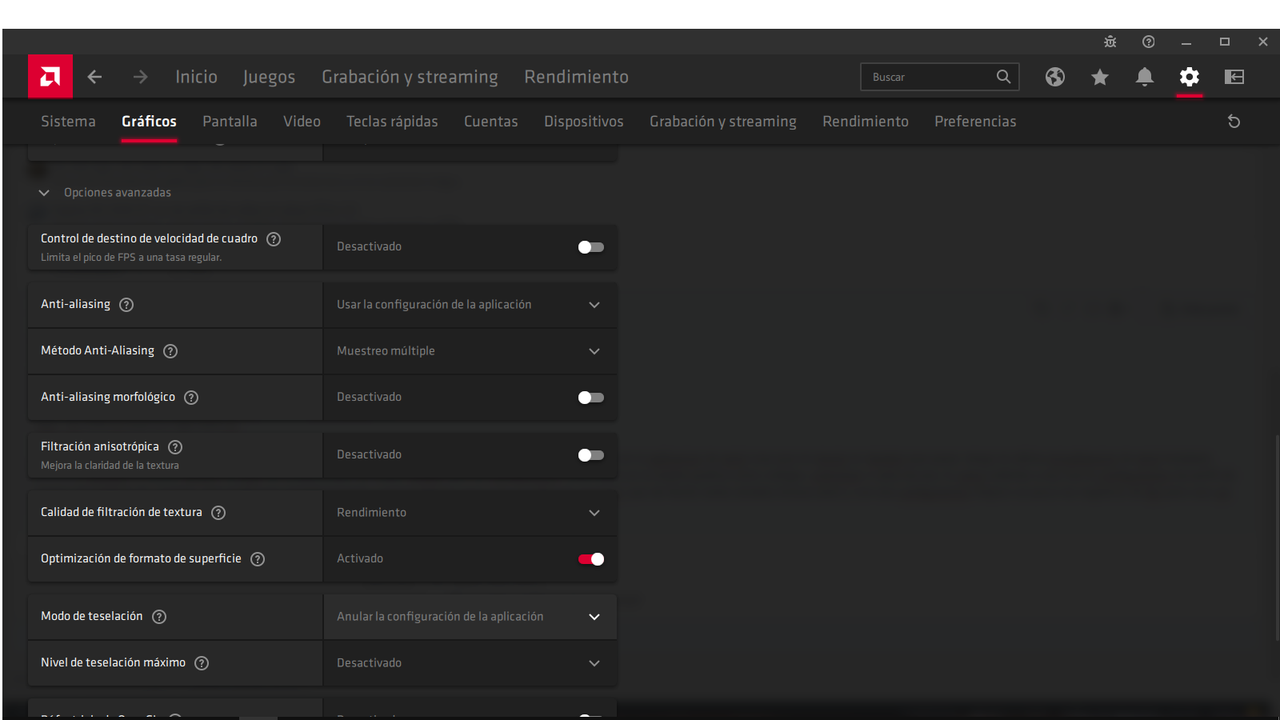Switch to Grabación y streaming settings tab

pyautogui.click(x=723, y=121)
